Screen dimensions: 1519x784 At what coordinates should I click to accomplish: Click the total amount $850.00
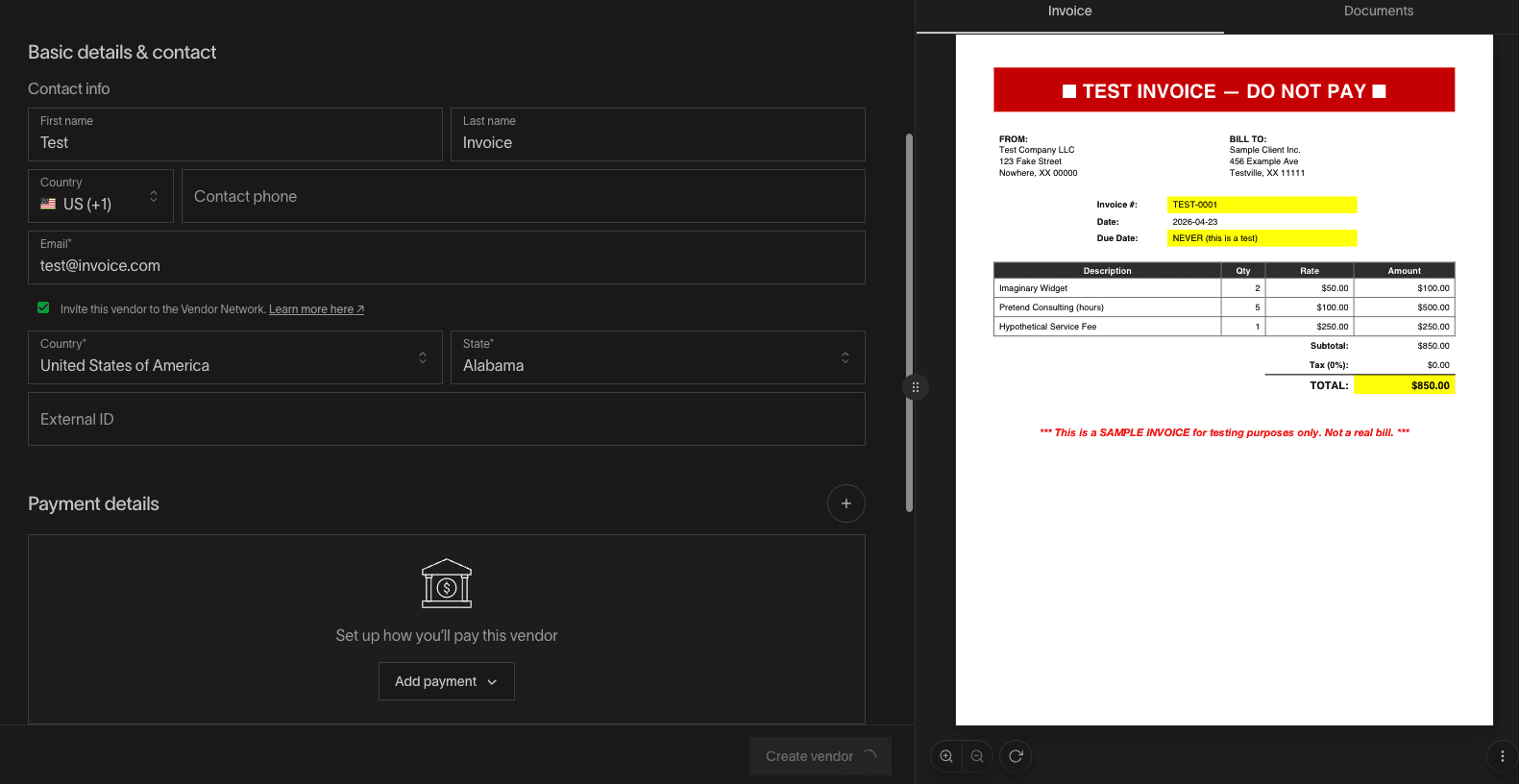point(1430,385)
